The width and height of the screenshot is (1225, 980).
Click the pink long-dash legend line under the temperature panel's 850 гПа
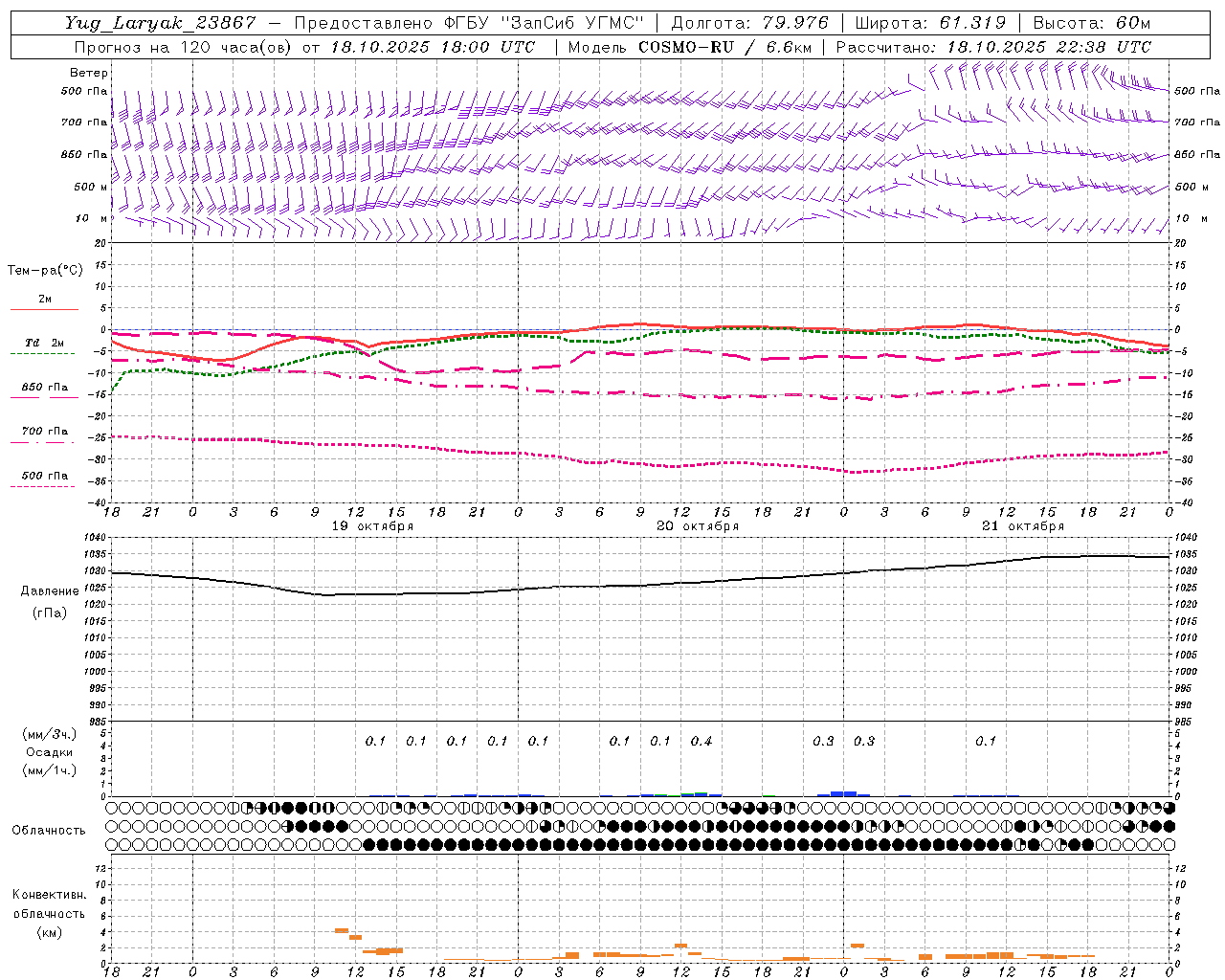[x=44, y=397]
